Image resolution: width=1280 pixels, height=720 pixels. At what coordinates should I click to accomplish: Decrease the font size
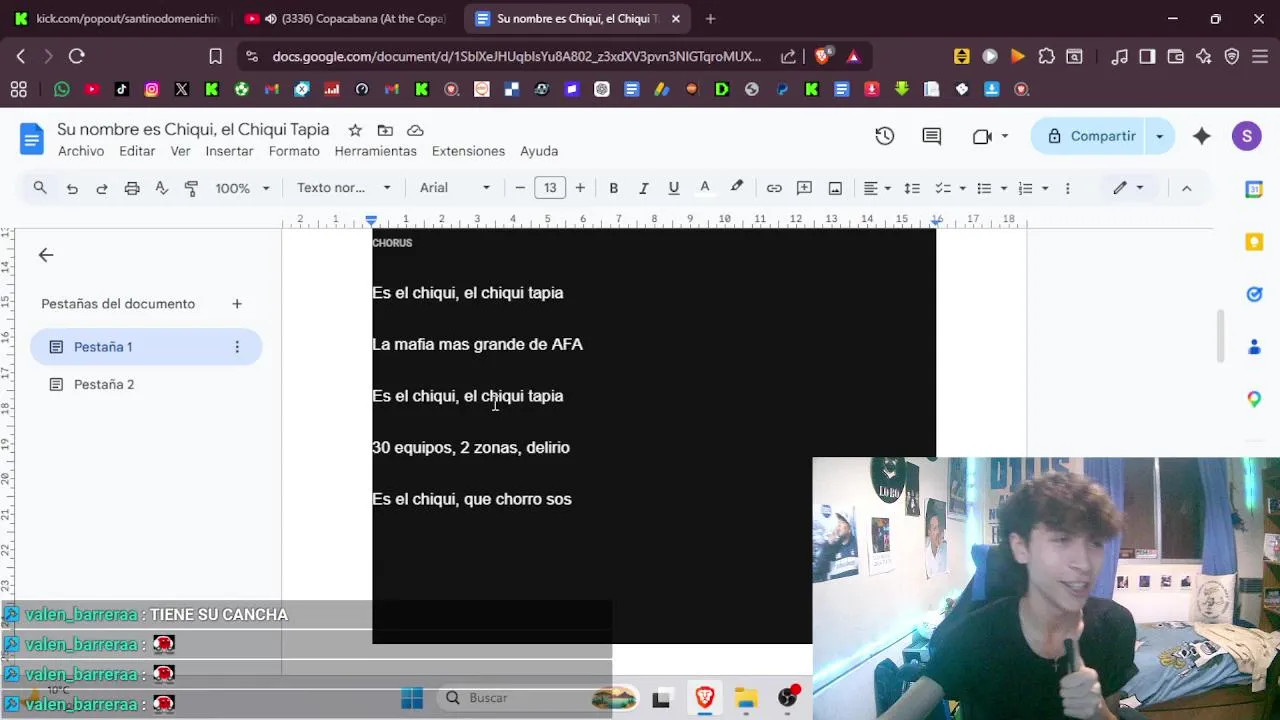tap(520, 188)
